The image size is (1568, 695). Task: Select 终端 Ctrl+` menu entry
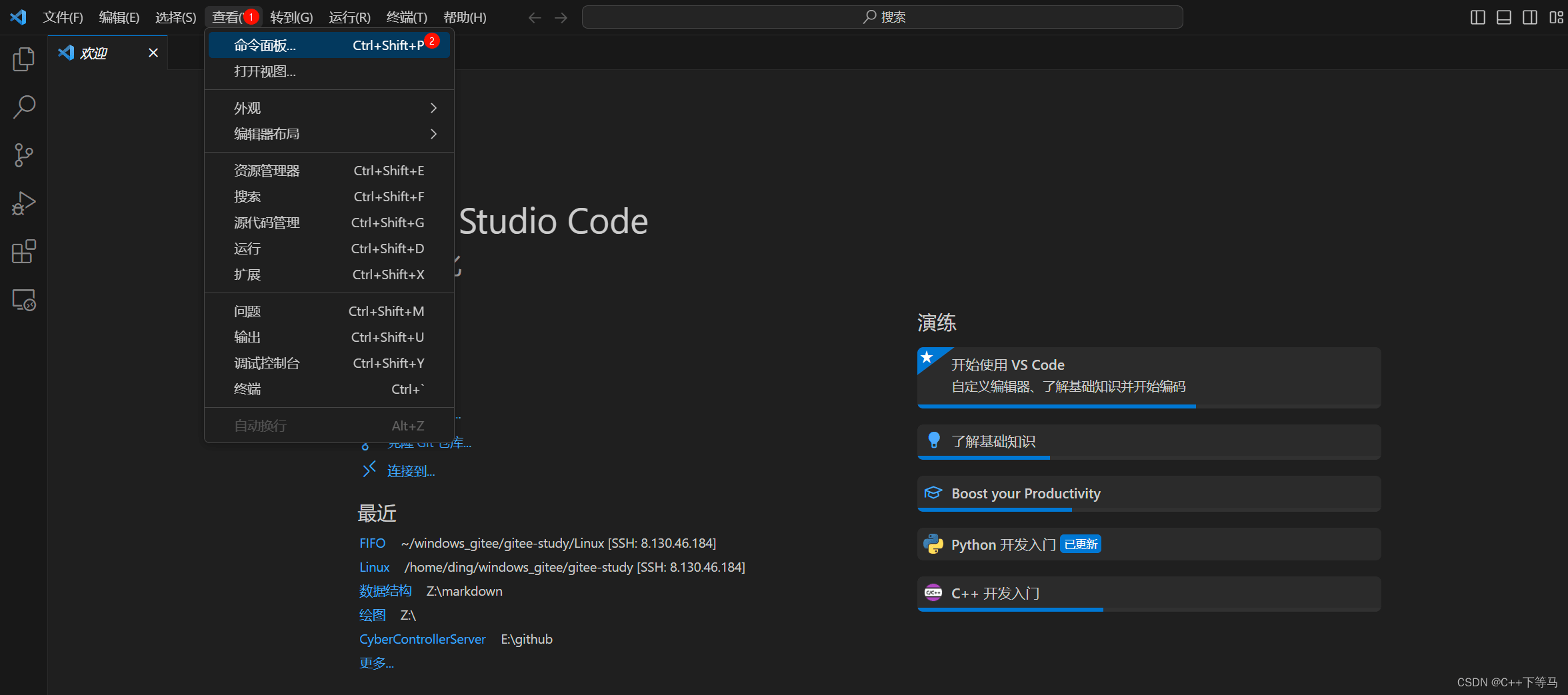329,389
